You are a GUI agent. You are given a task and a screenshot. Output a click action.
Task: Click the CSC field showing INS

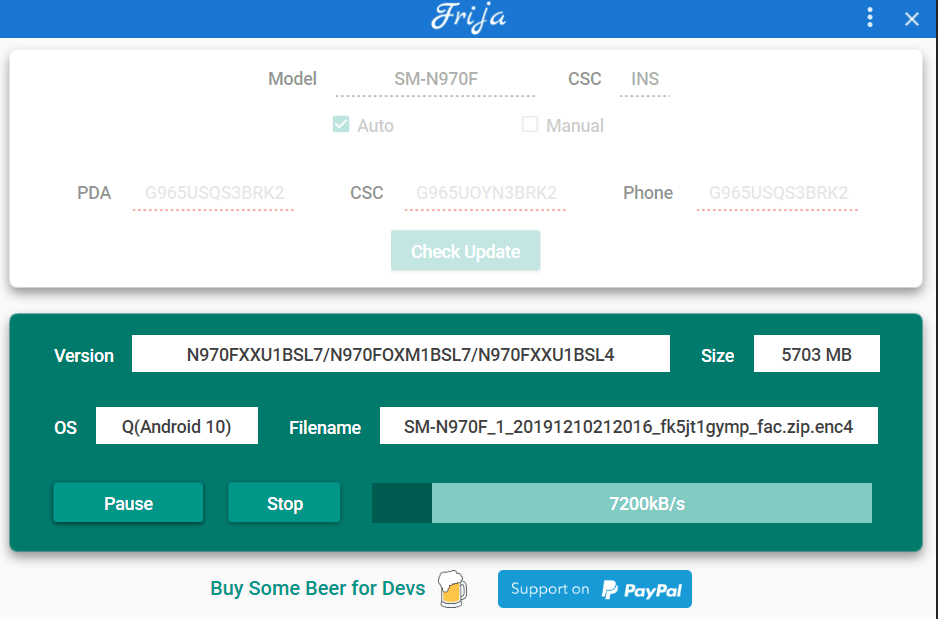[644, 79]
